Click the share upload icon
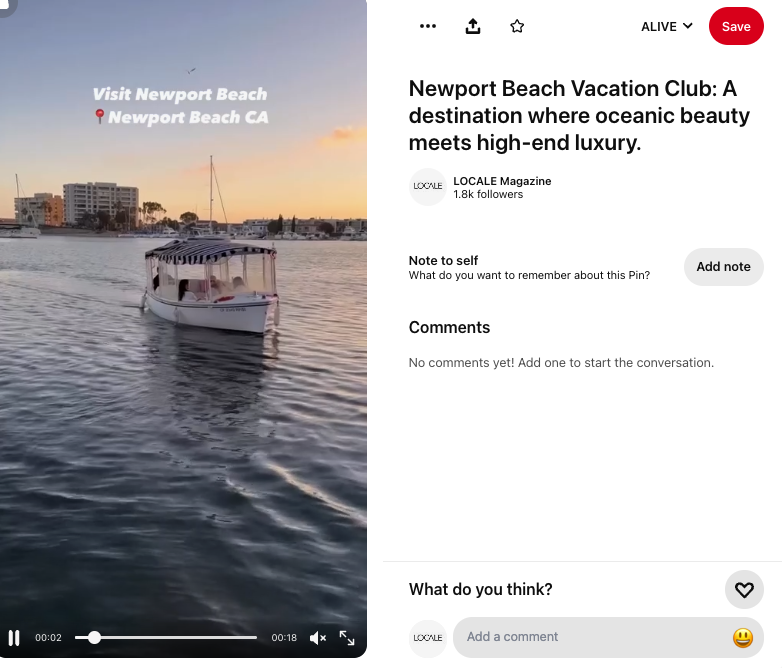This screenshot has width=782, height=668. click(x=473, y=26)
